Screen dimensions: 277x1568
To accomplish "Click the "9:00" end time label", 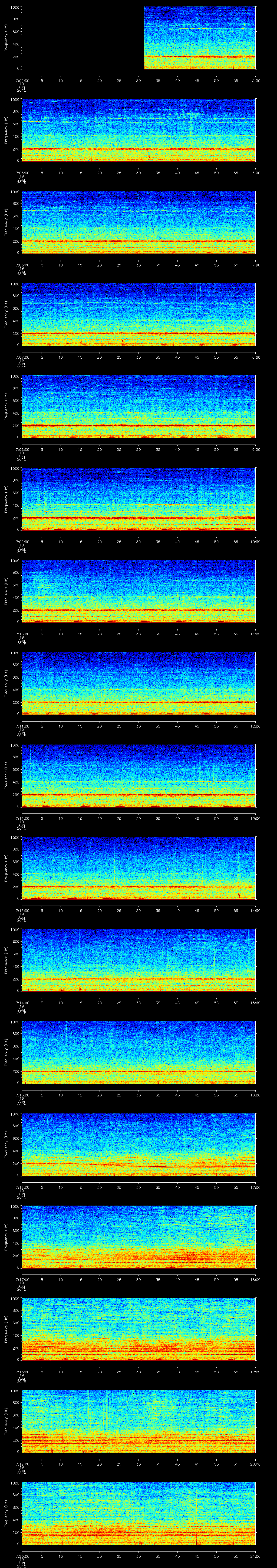I will tap(256, 449).
